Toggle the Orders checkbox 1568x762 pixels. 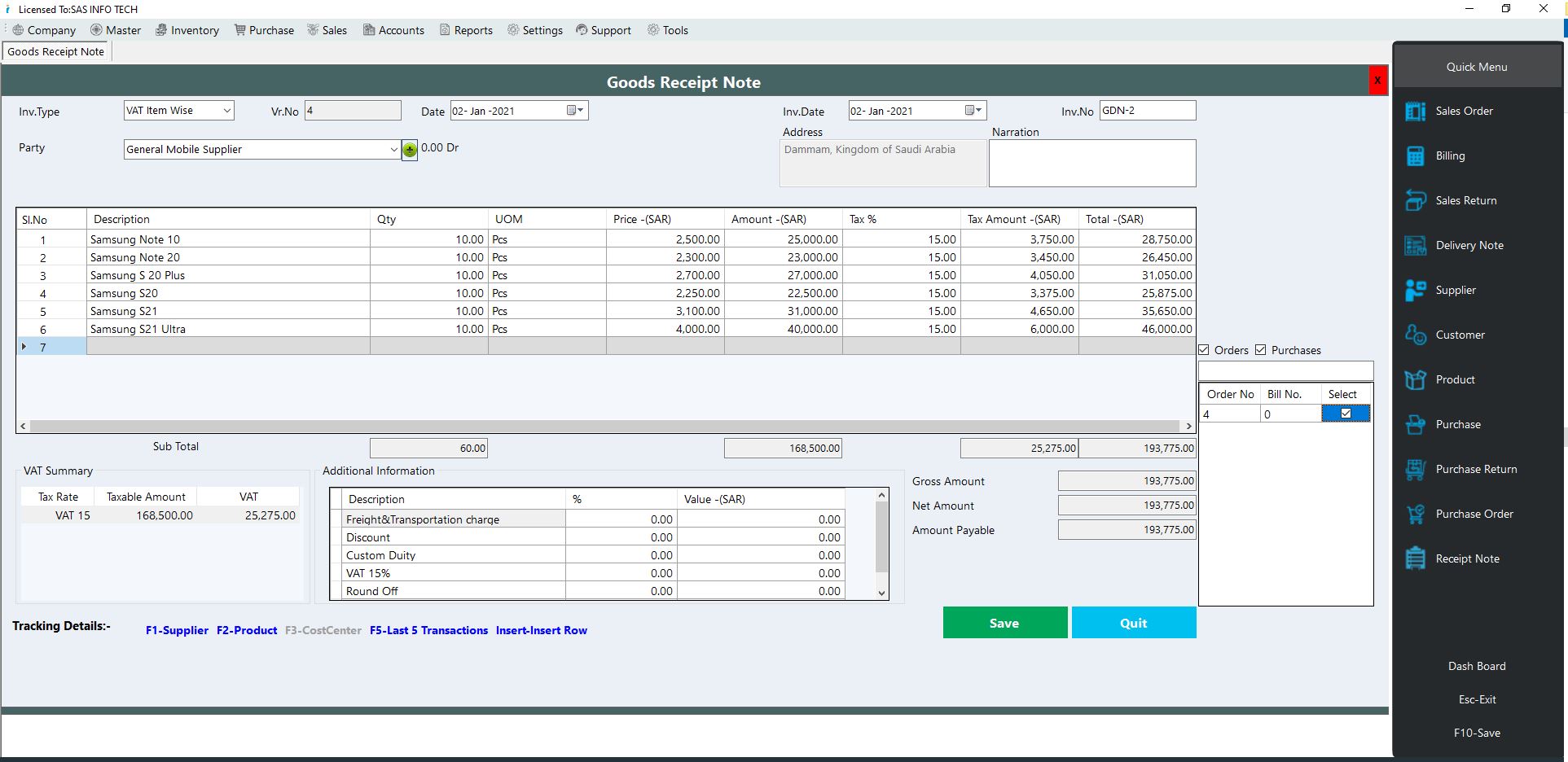[1204, 350]
